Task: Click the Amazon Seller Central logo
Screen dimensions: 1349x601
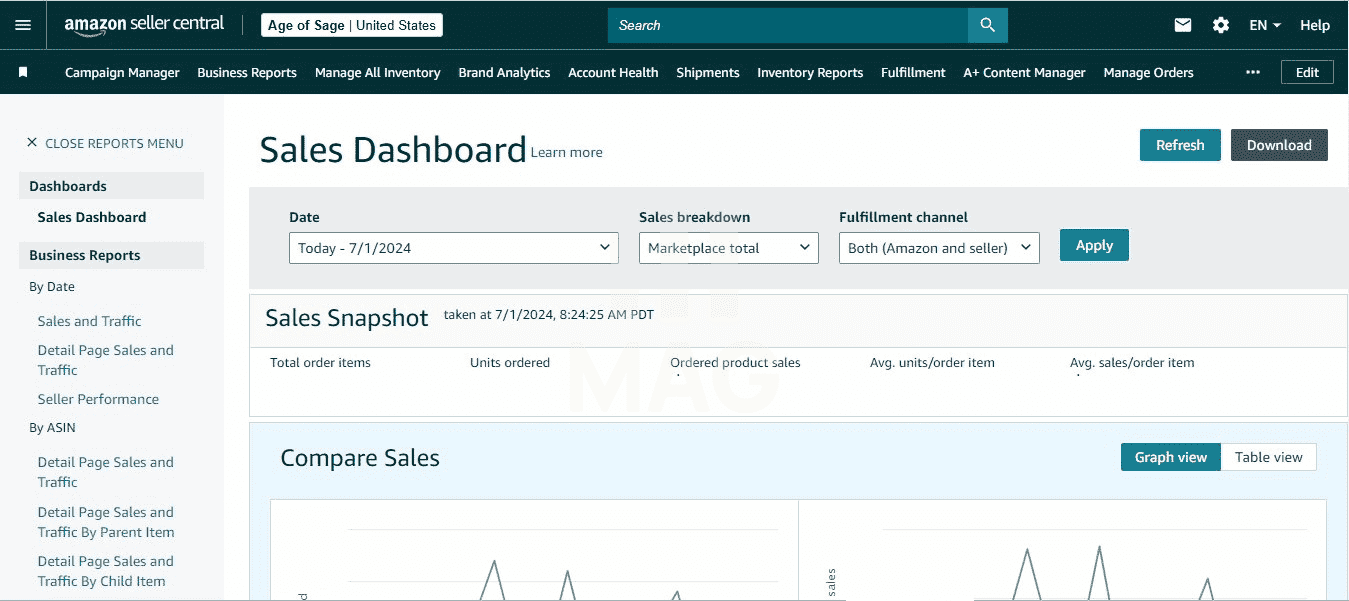Action: (145, 25)
